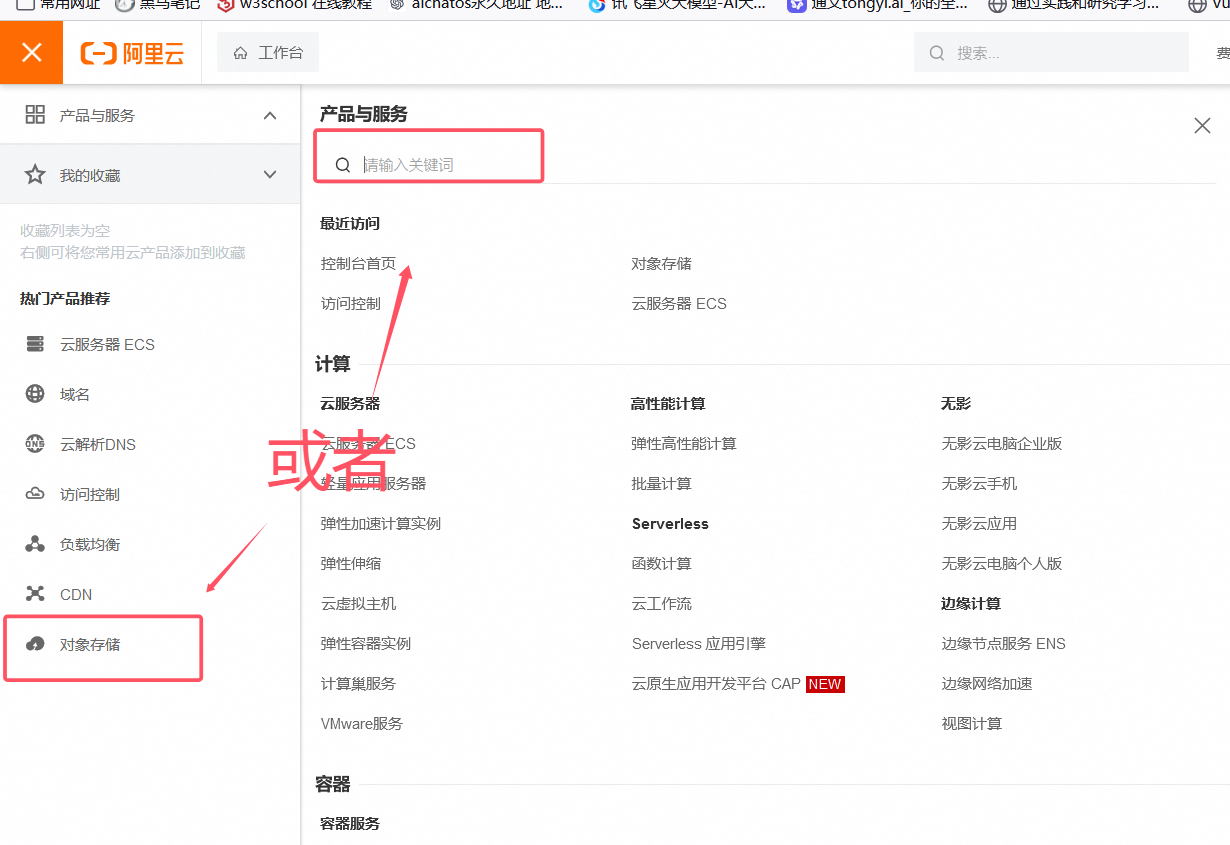This screenshot has height=845, width=1230.
Task: Open 云虚拟主机 link
Action: (x=358, y=604)
